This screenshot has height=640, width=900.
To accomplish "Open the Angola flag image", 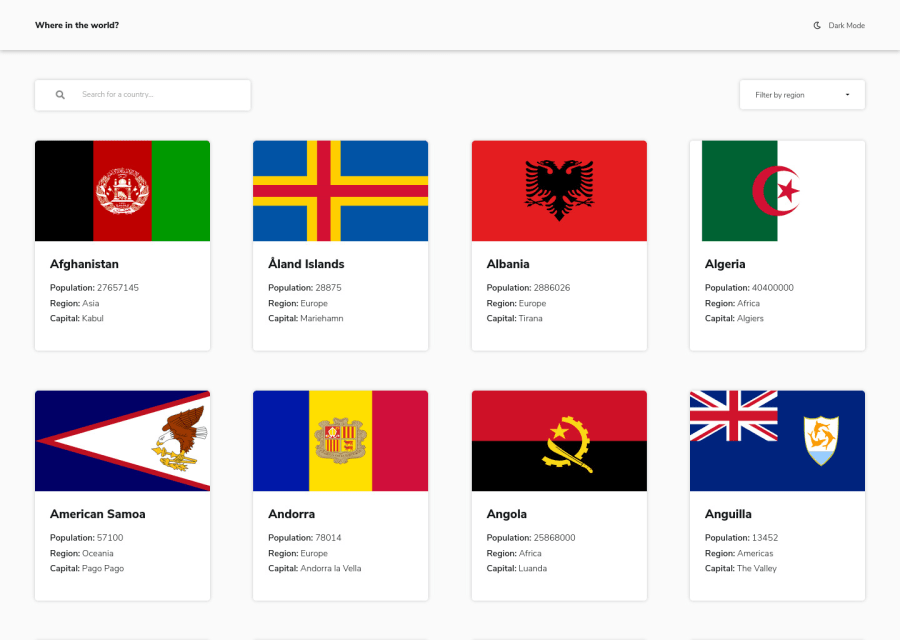I will click(559, 441).
